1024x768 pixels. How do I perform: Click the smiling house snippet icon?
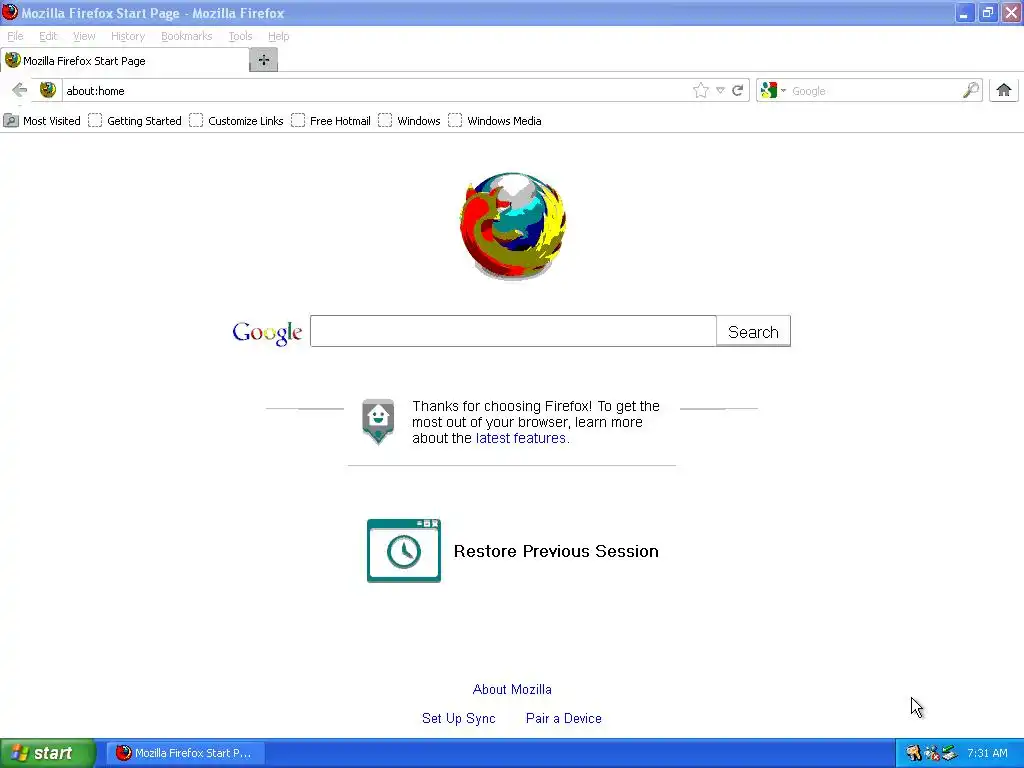click(x=378, y=421)
